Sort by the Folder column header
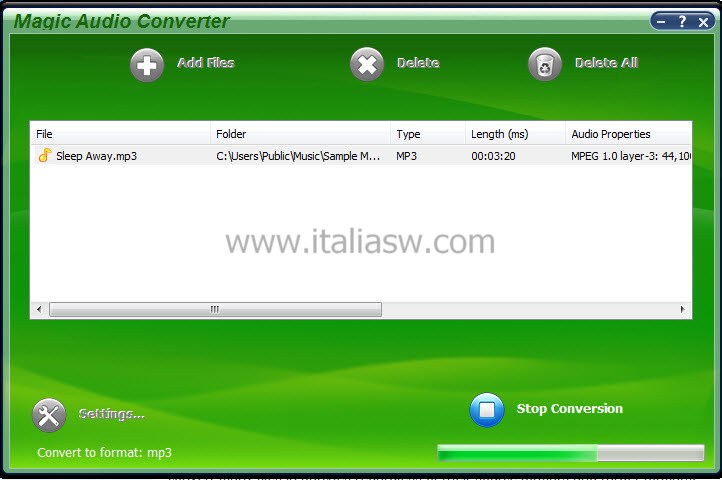Viewport: 722px width, 480px height. (301, 134)
